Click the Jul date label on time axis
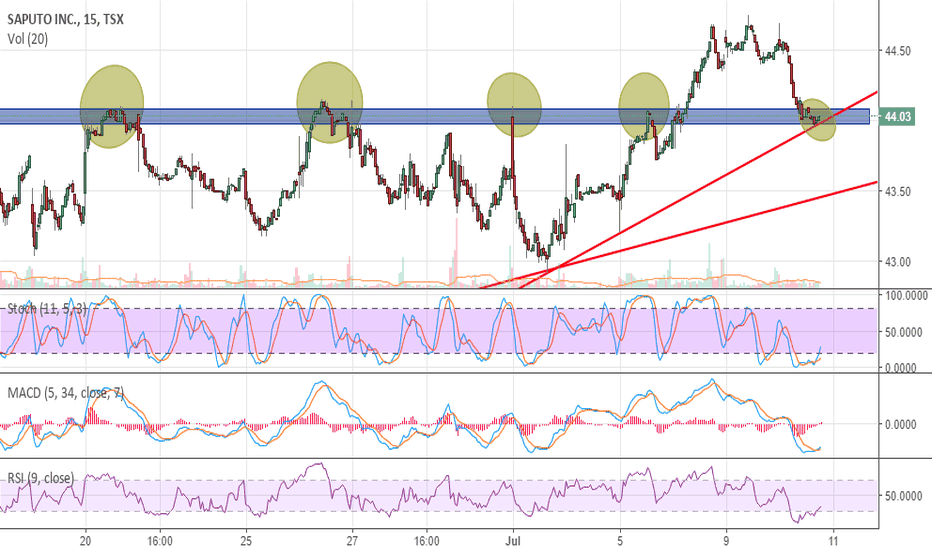 tap(513, 541)
